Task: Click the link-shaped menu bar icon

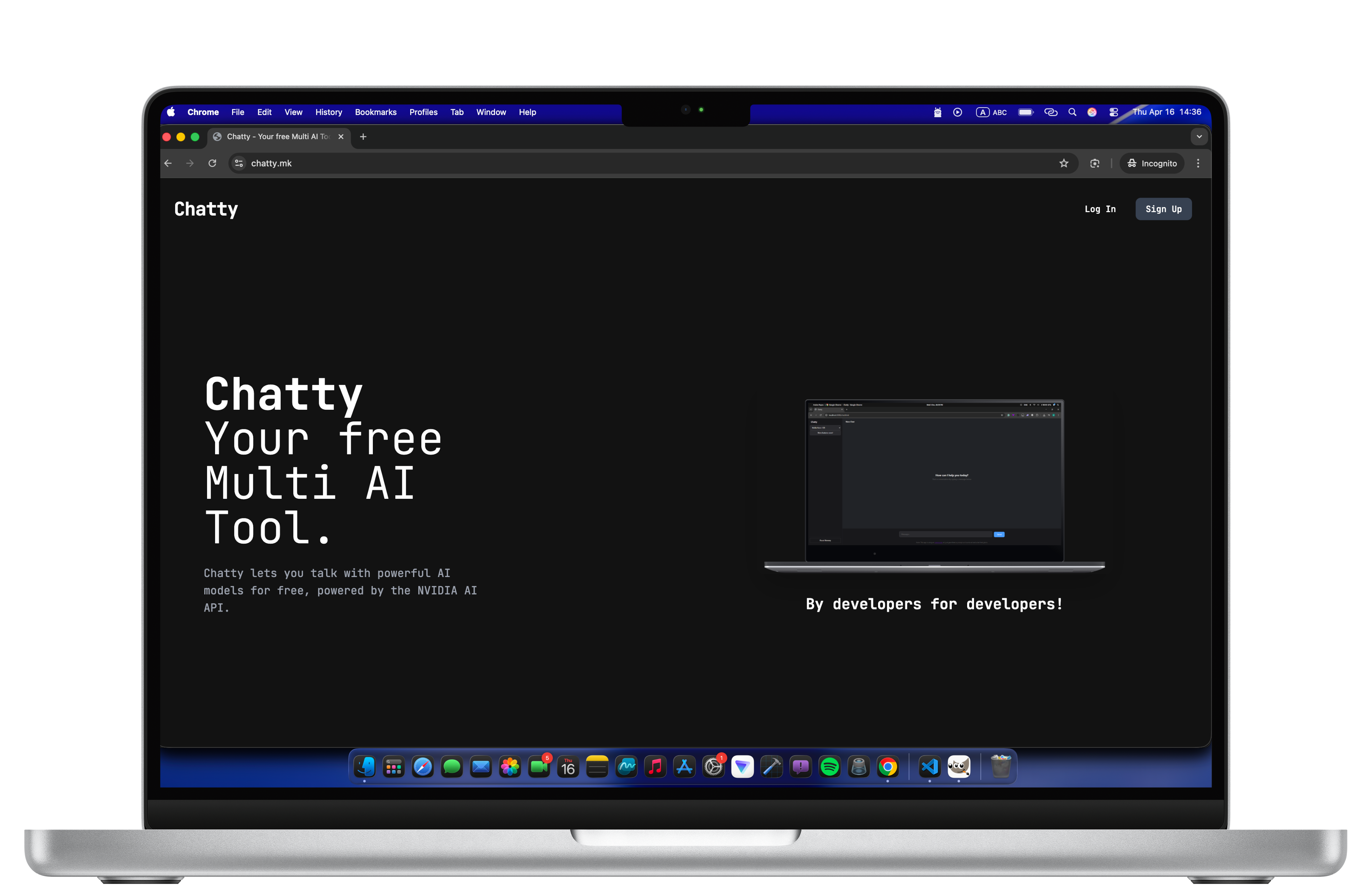Action: (1050, 112)
